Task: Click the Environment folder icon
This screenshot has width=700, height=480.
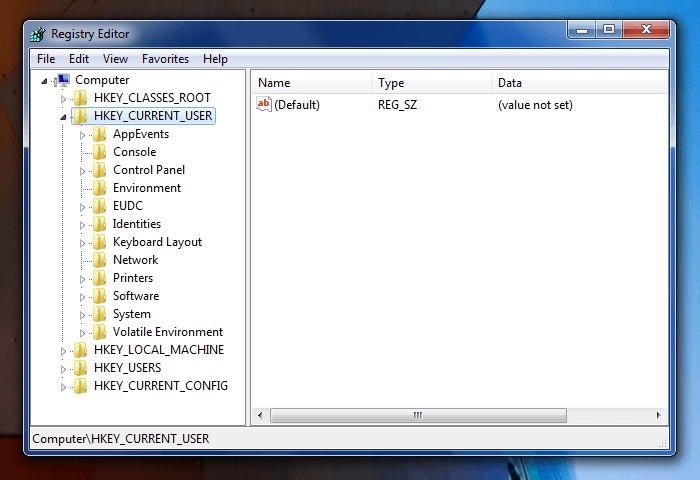Action: (x=99, y=188)
